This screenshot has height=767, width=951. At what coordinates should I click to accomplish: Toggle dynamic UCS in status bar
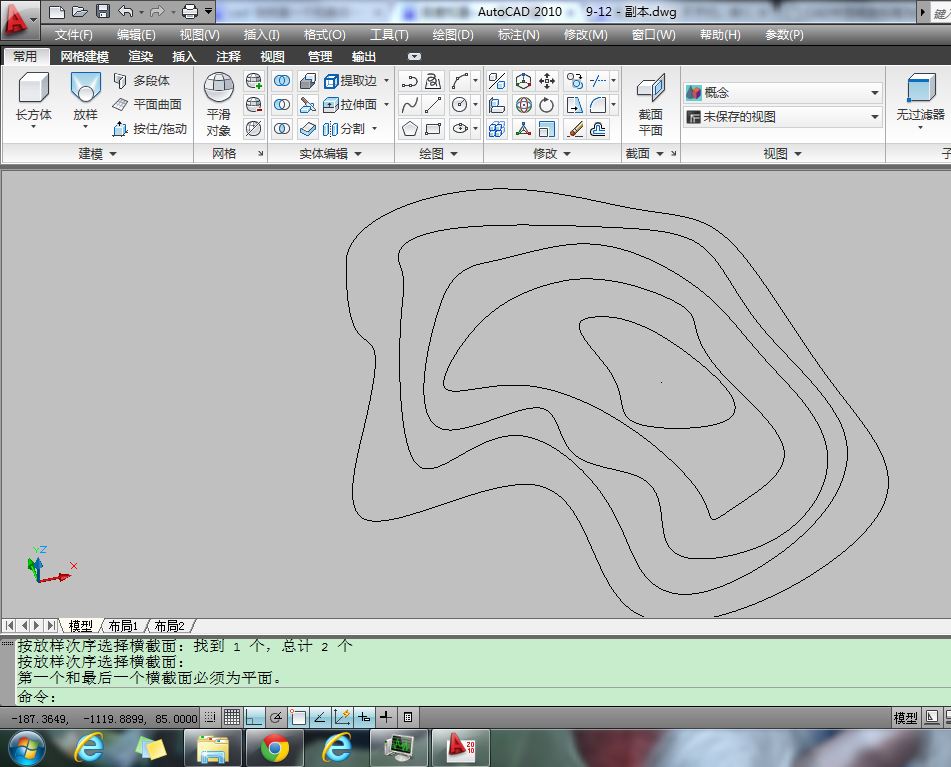pos(341,718)
